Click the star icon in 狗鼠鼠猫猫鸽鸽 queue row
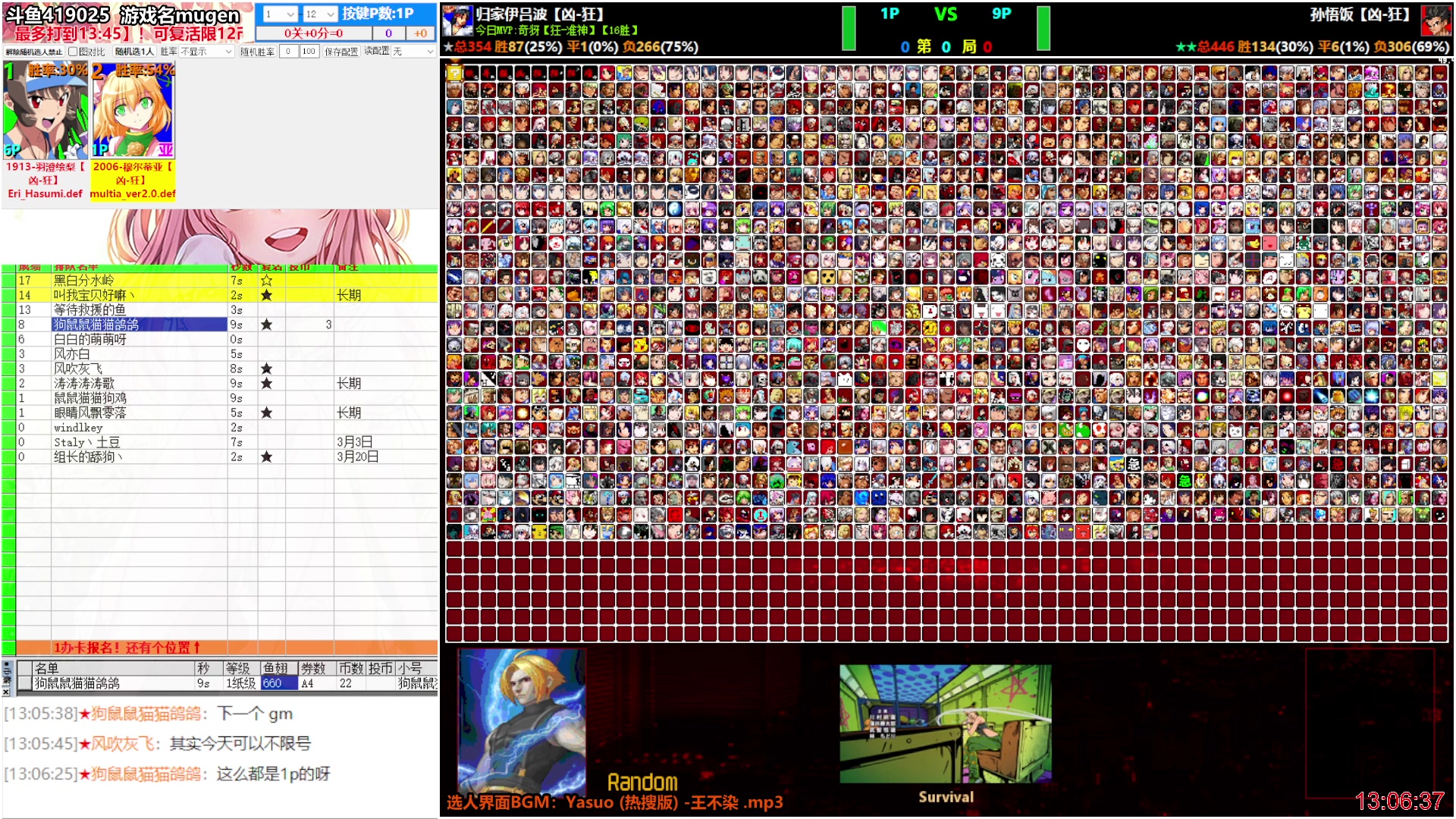 click(266, 325)
